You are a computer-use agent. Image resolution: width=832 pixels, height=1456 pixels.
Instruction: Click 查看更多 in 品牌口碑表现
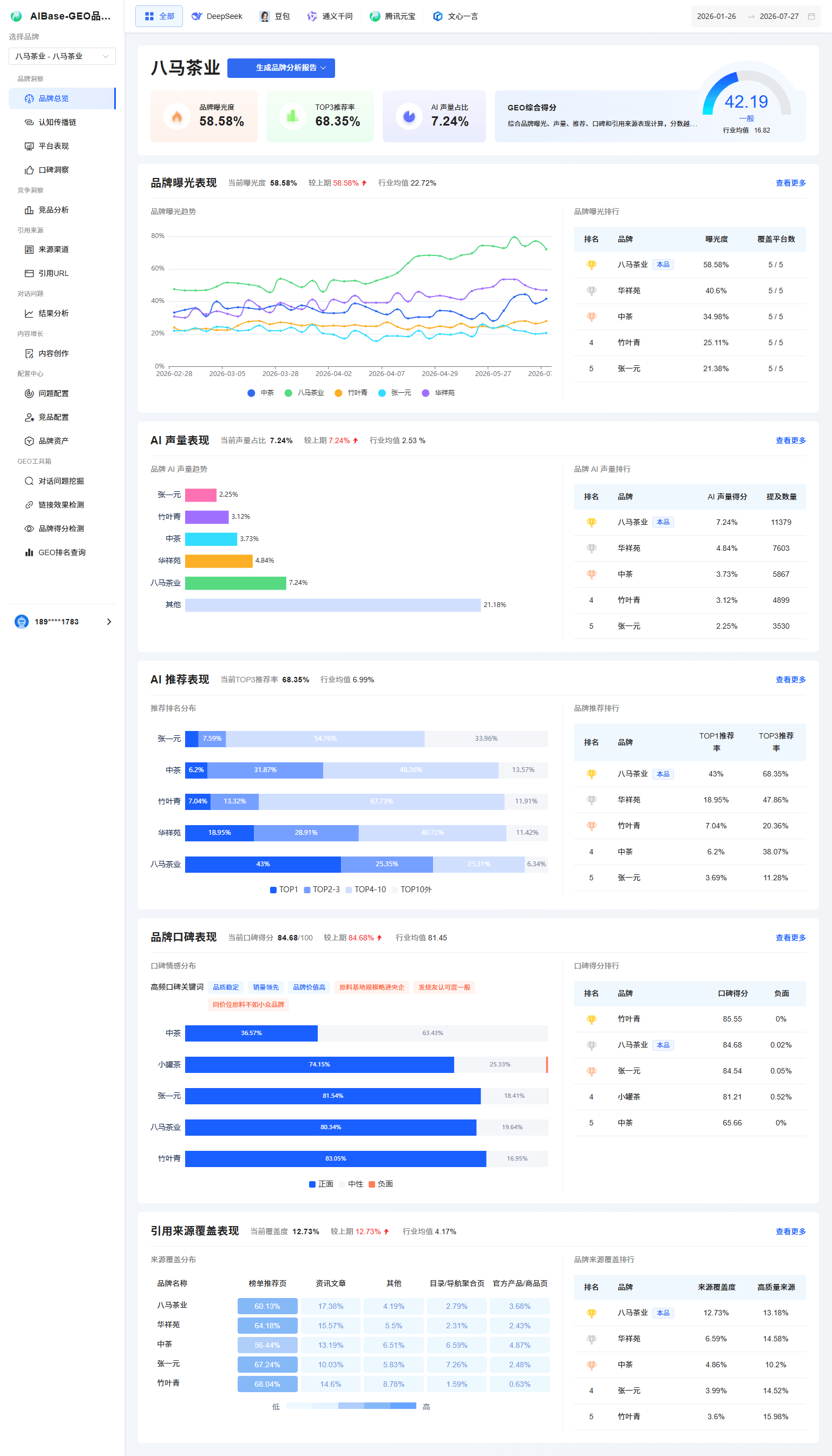(790, 938)
